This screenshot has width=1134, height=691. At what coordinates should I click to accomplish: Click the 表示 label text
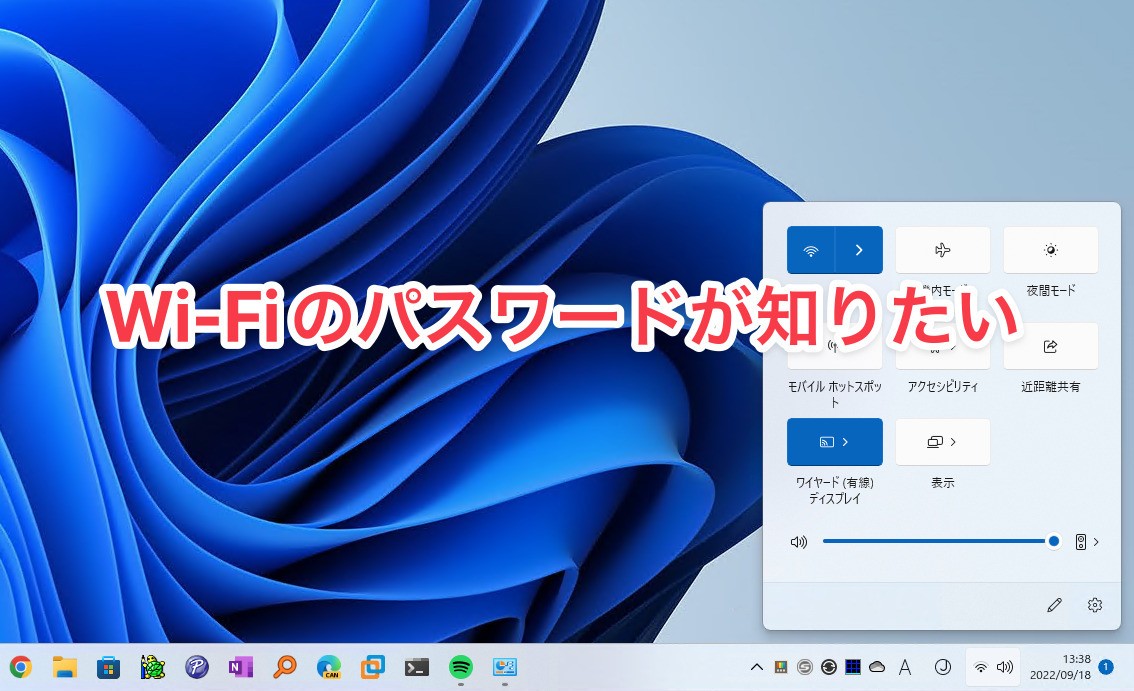point(942,483)
